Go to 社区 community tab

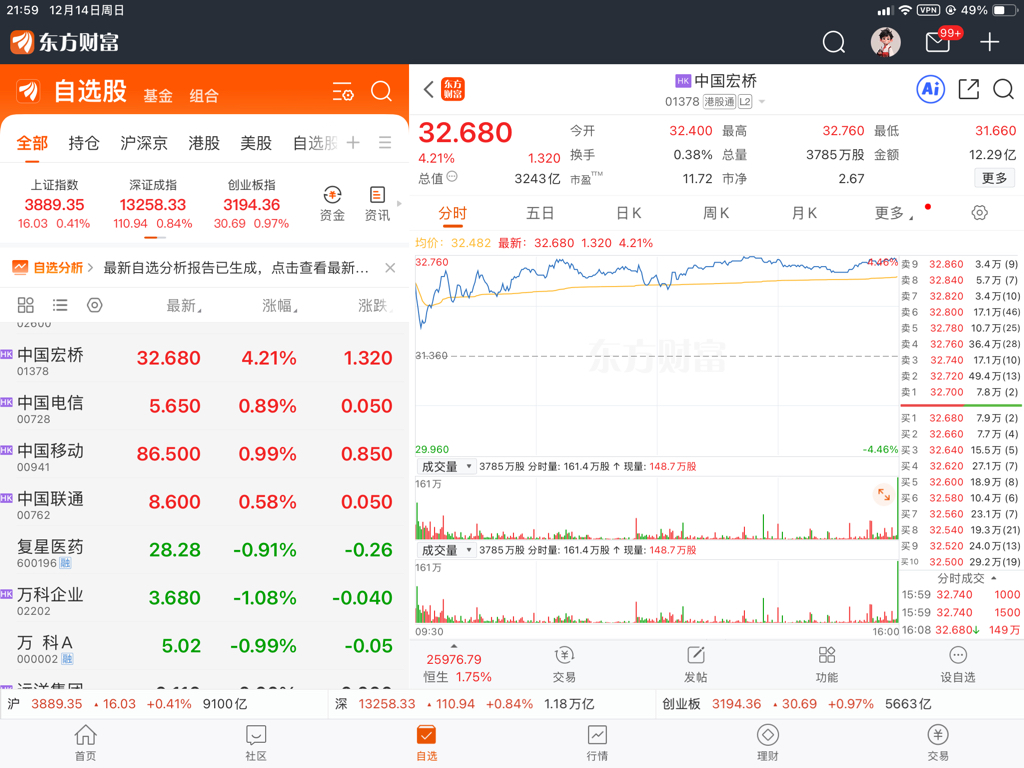256,743
